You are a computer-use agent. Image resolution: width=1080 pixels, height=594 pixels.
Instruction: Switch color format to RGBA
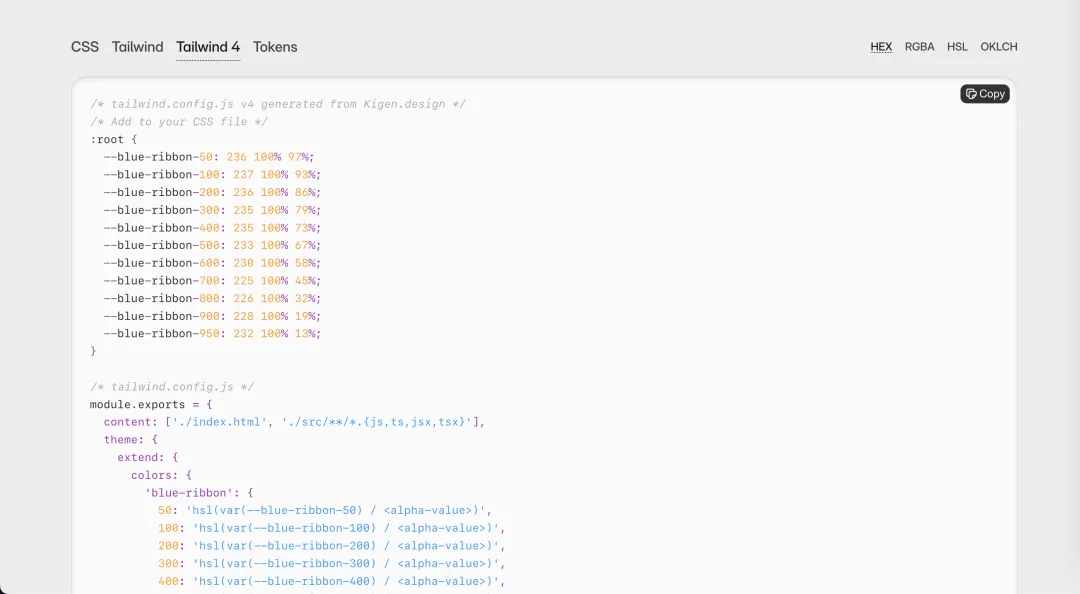pos(919,47)
